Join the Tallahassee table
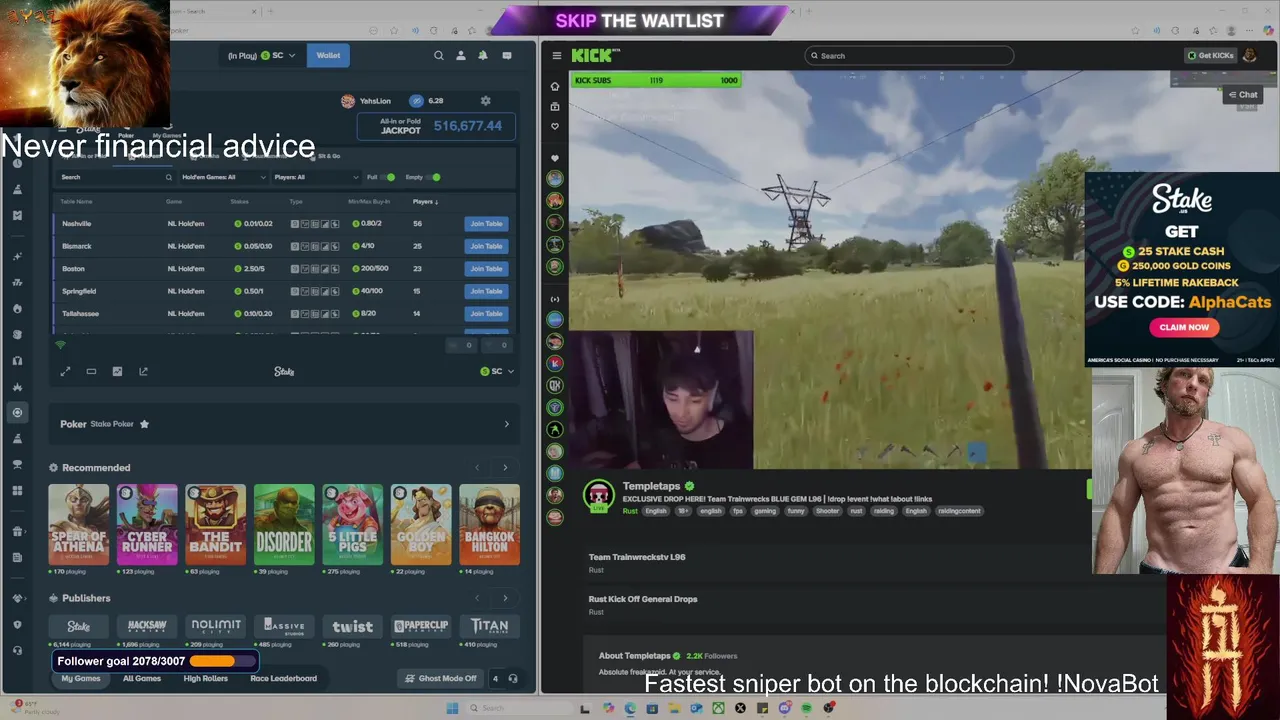1280x720 pixels. tap(486, 314)
